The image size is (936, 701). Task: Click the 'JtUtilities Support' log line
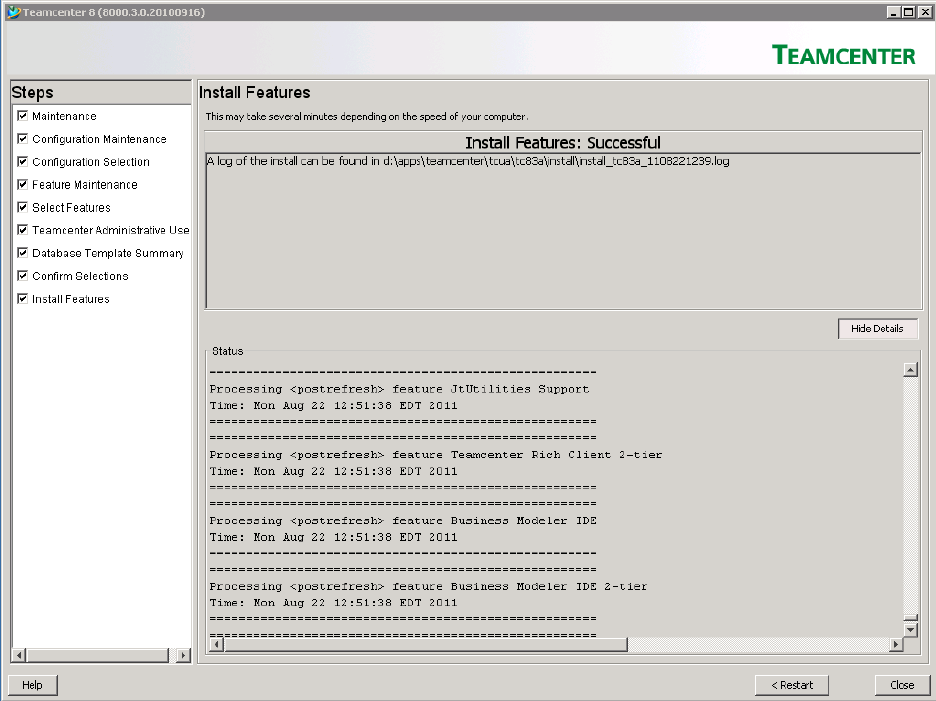click(399, 389)
